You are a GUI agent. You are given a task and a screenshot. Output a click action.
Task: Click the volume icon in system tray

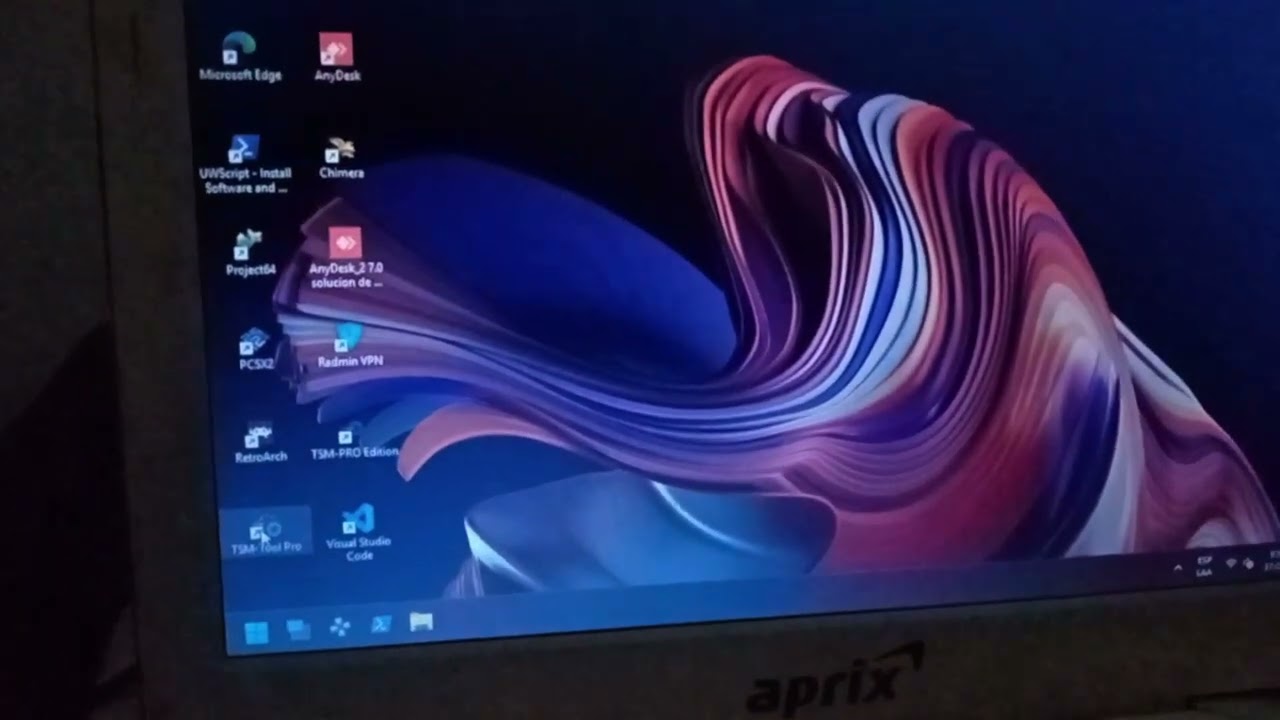click(1249, 562)
